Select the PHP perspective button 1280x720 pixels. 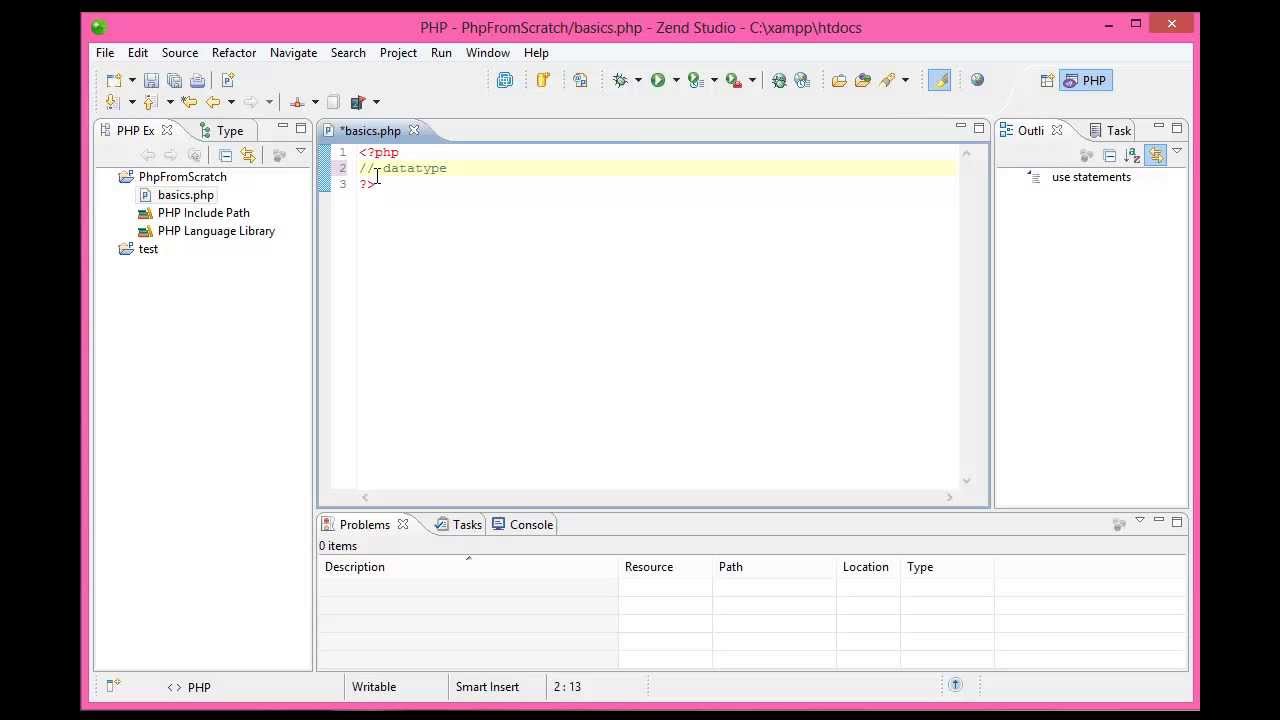pos(1086,81)
